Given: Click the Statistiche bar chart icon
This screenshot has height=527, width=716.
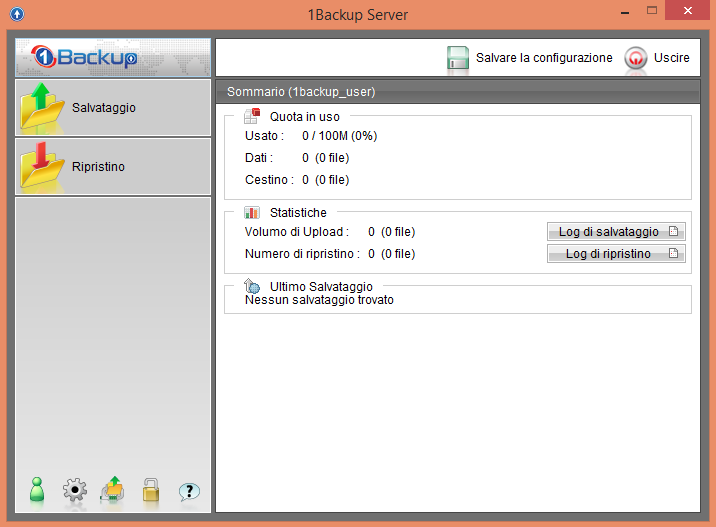Looking at the screenshot, I should (x=252, y=213).
